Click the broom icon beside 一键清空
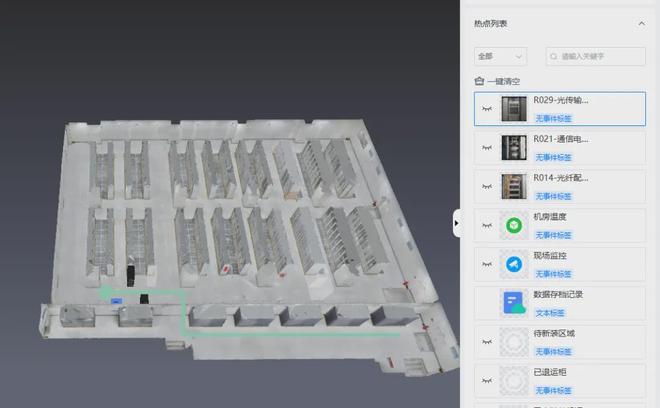660x408 pixels. [x=479, y=81]
